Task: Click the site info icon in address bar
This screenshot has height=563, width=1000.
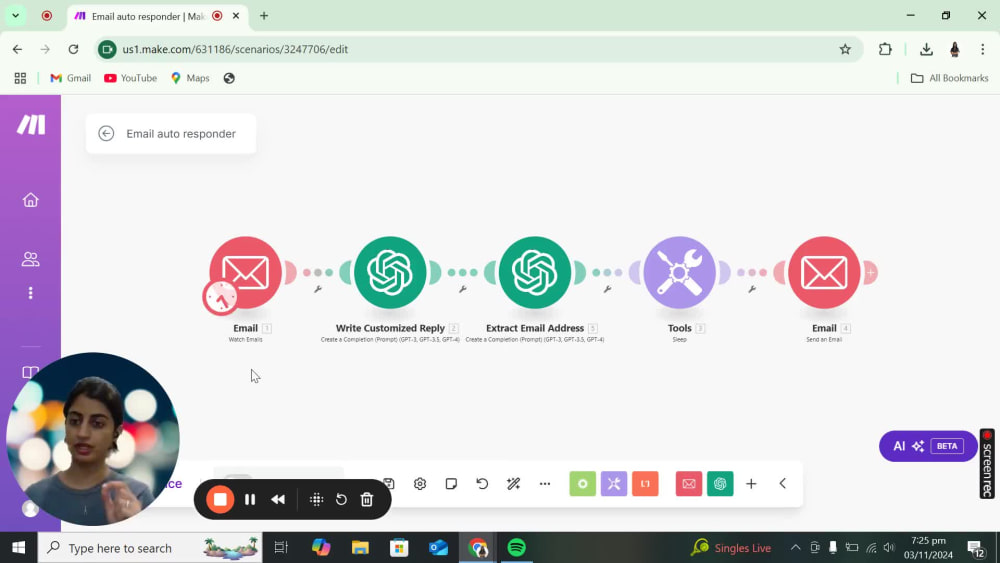Action: [x=107, y=49]
